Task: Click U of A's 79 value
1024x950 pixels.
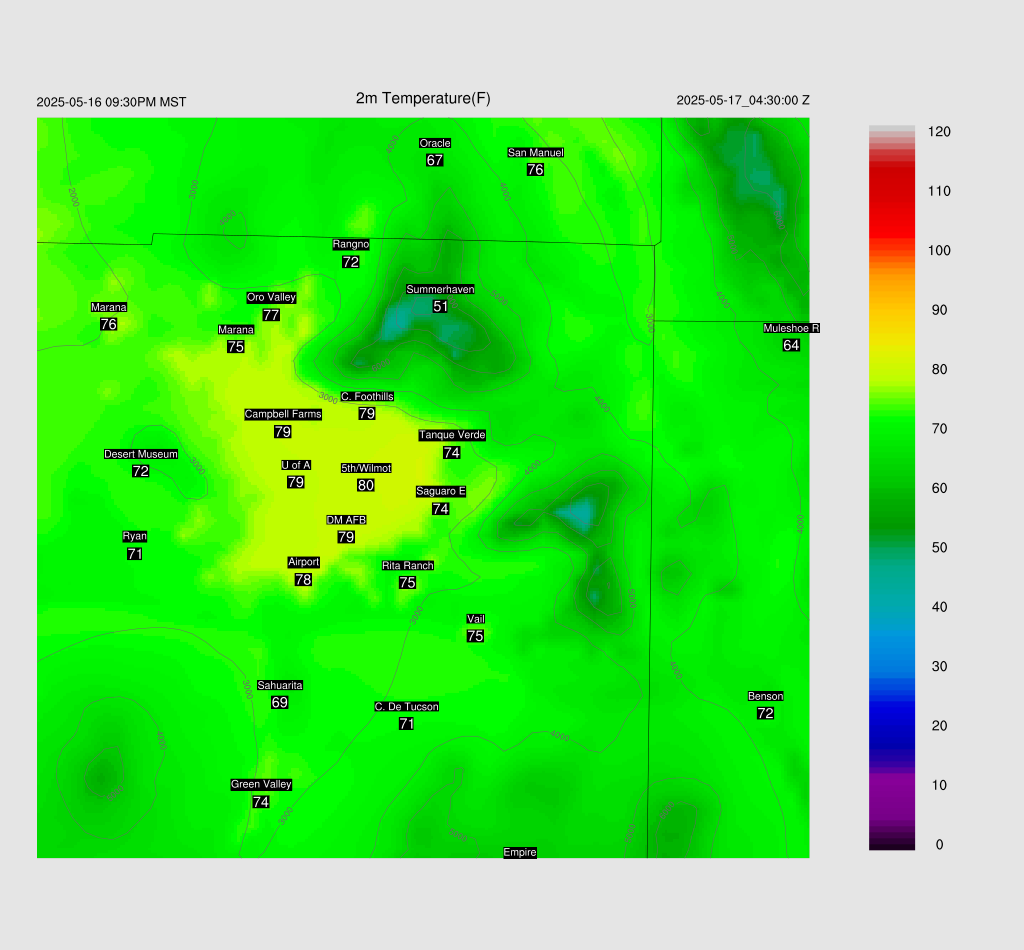Action: click(296, 482)
